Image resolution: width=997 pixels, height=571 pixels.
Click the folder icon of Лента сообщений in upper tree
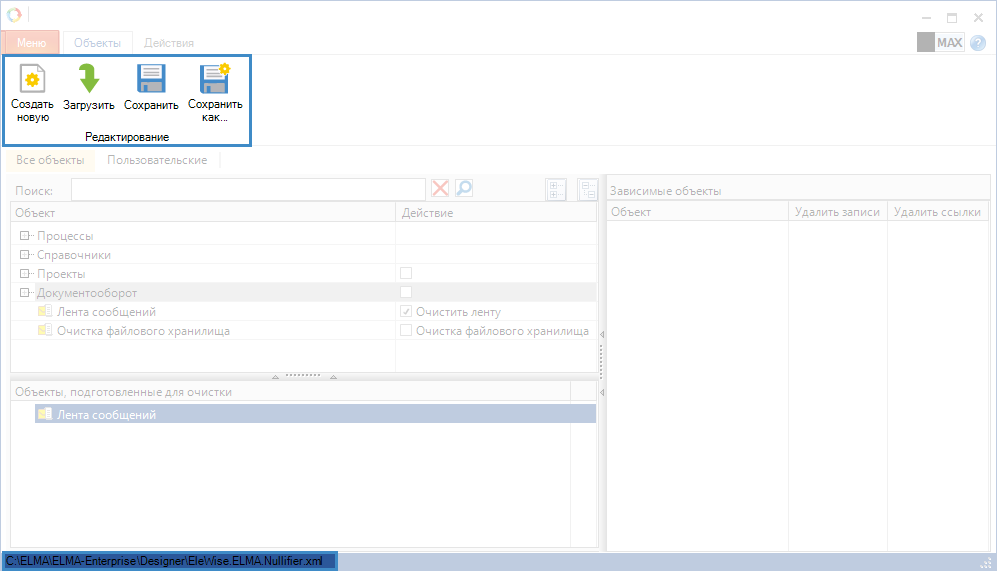tap(45, 311)
